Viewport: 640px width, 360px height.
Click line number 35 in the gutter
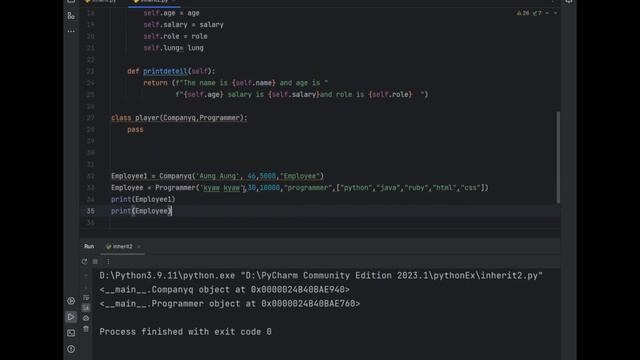pyautogui.click(x=90, y=211)
